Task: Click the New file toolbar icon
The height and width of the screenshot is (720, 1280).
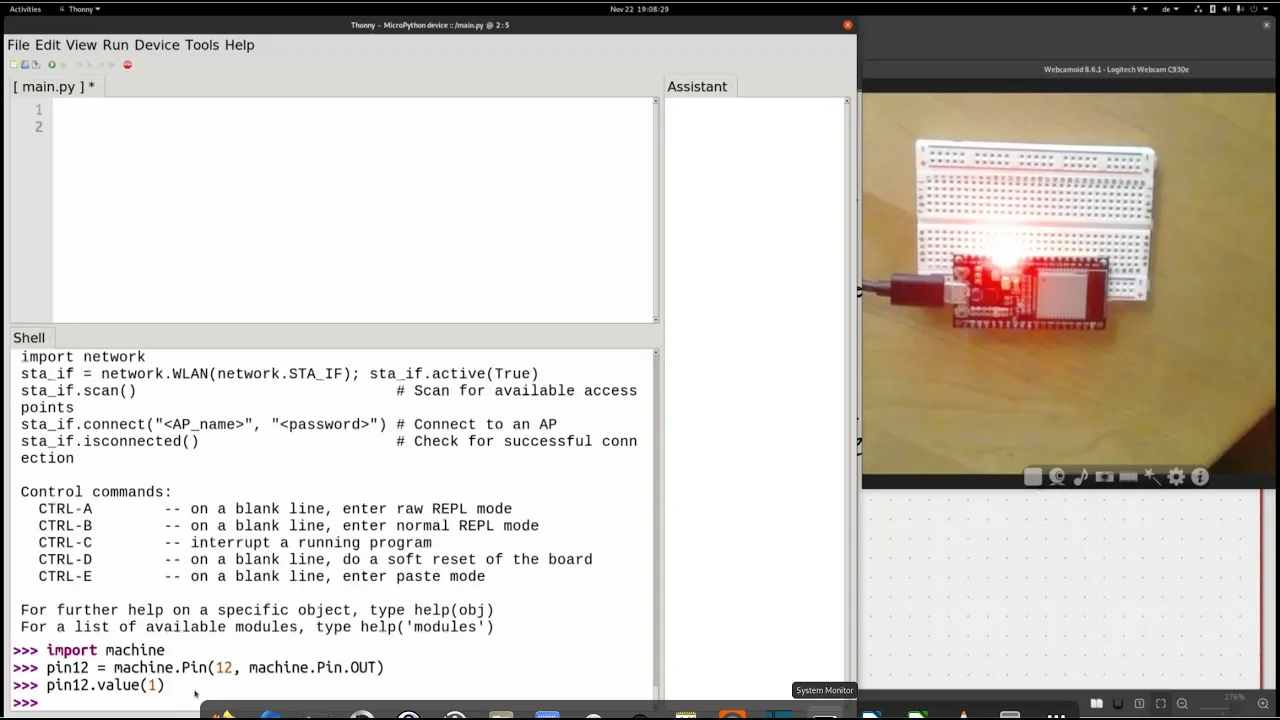Action: 14,64
